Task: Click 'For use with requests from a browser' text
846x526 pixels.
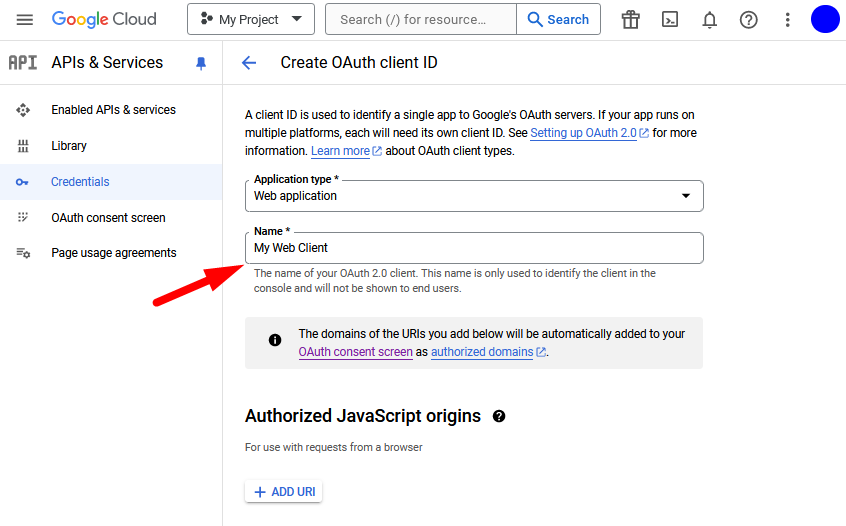Action: (x=333, y=447)
